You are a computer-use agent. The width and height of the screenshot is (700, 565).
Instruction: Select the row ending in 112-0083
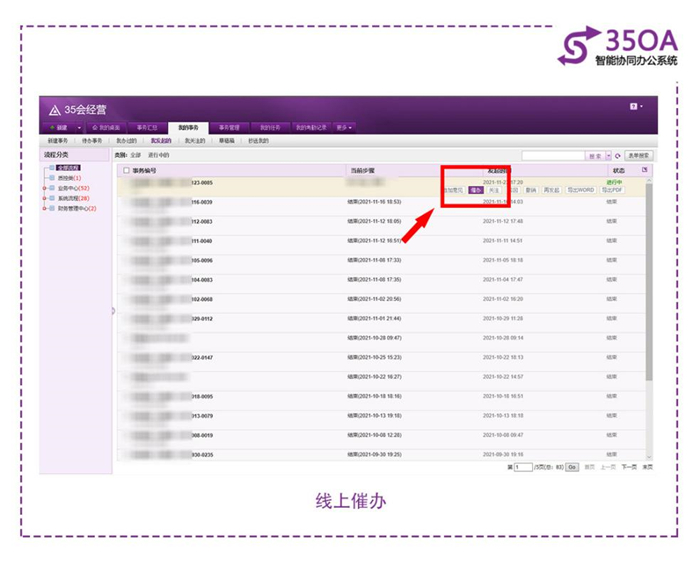[382, 226]
